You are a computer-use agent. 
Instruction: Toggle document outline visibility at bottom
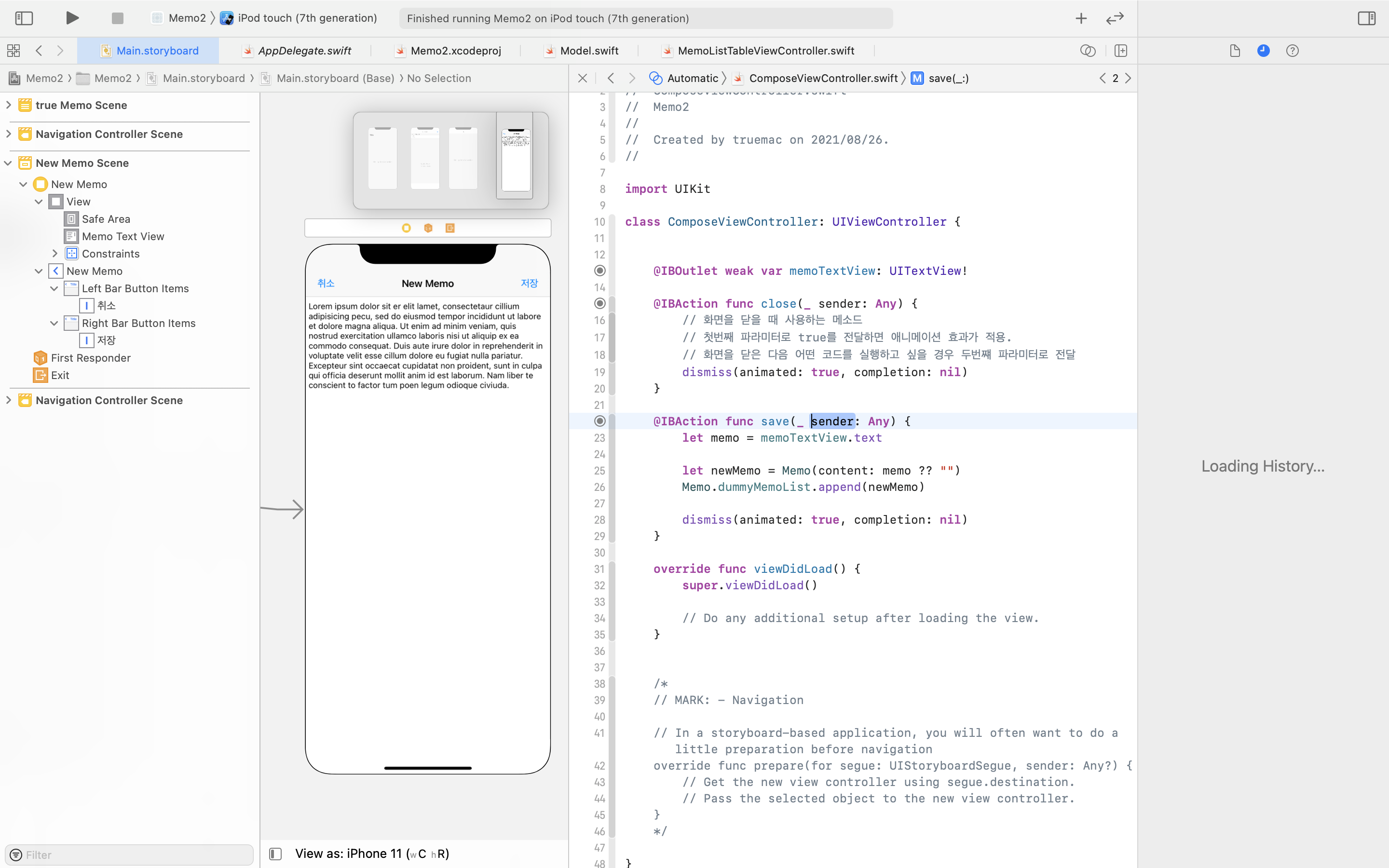[275, 854]
